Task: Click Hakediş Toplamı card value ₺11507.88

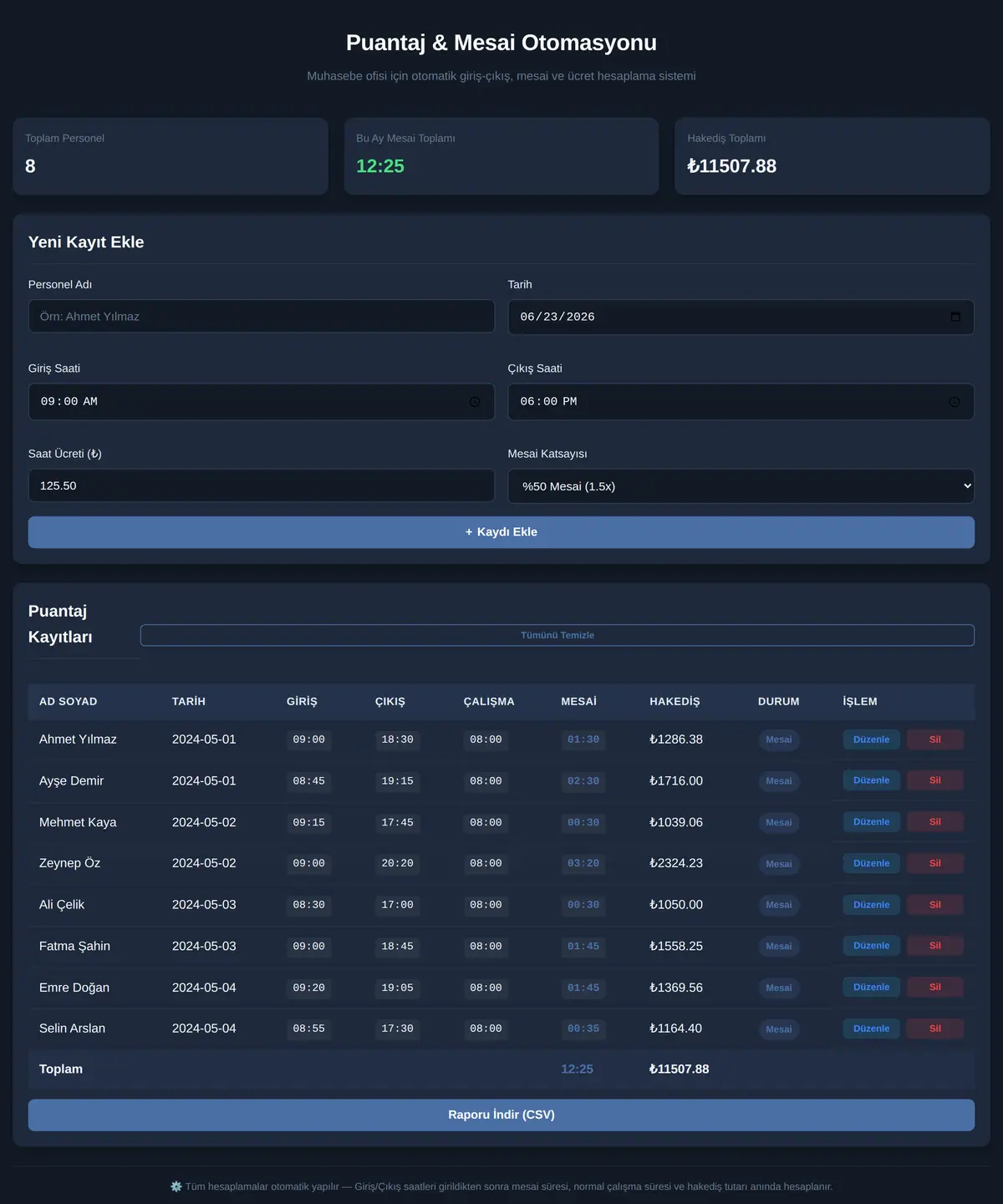Action: (732, 166)
